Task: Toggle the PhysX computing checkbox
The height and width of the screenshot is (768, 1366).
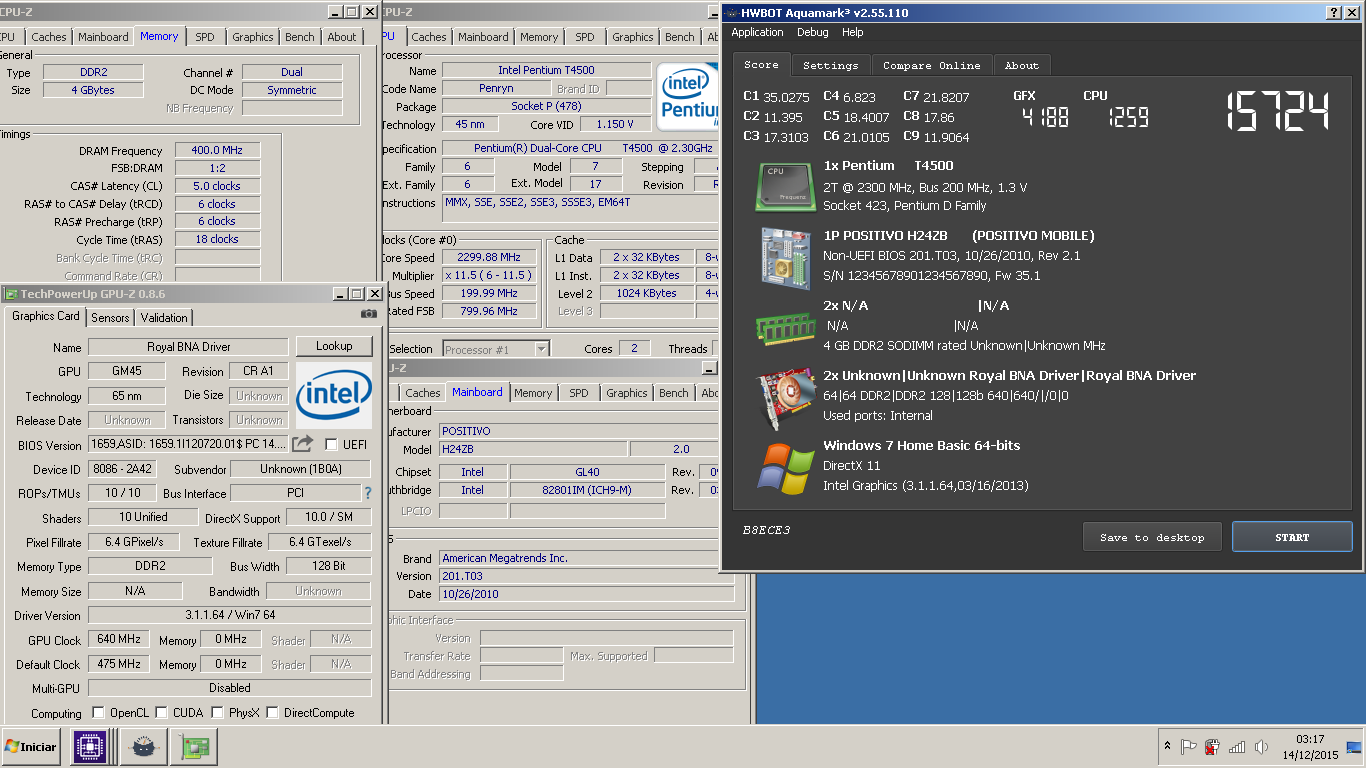Action: (217, 713)
